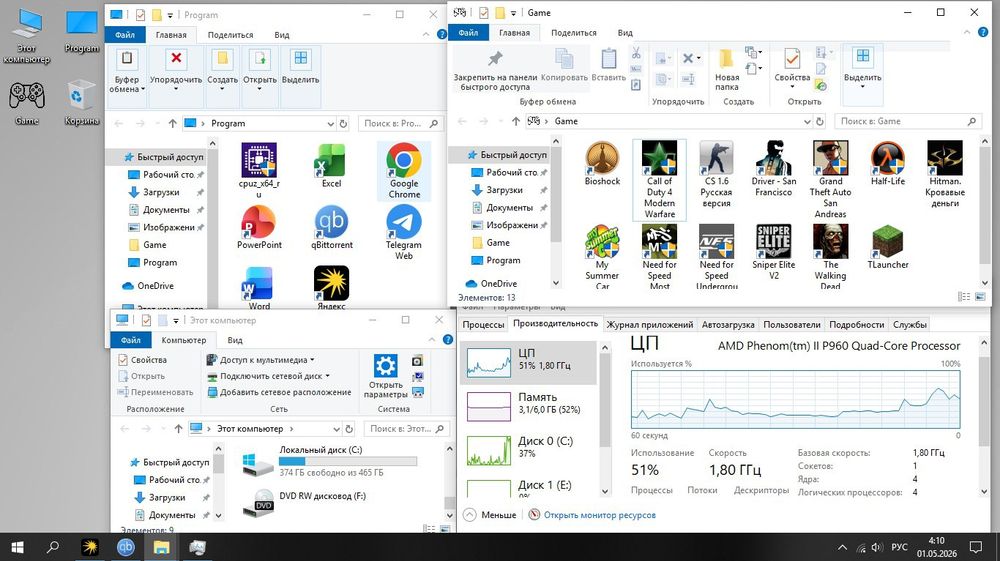Click РУС language indicator in taskbar

[899, 547]
